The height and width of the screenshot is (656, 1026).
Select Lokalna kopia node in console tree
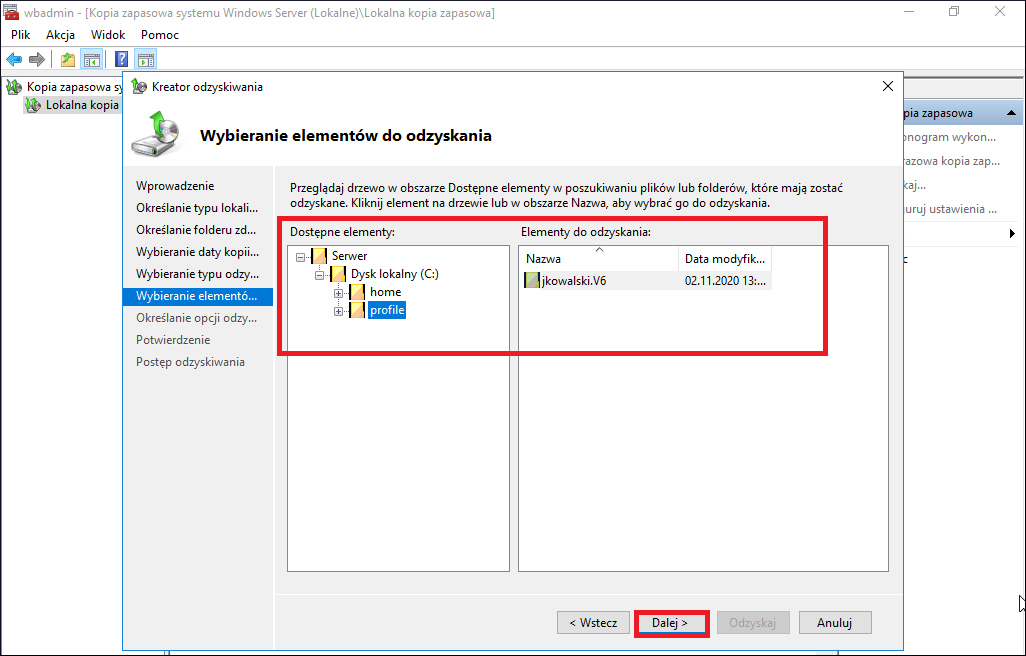tap(82, 105)
